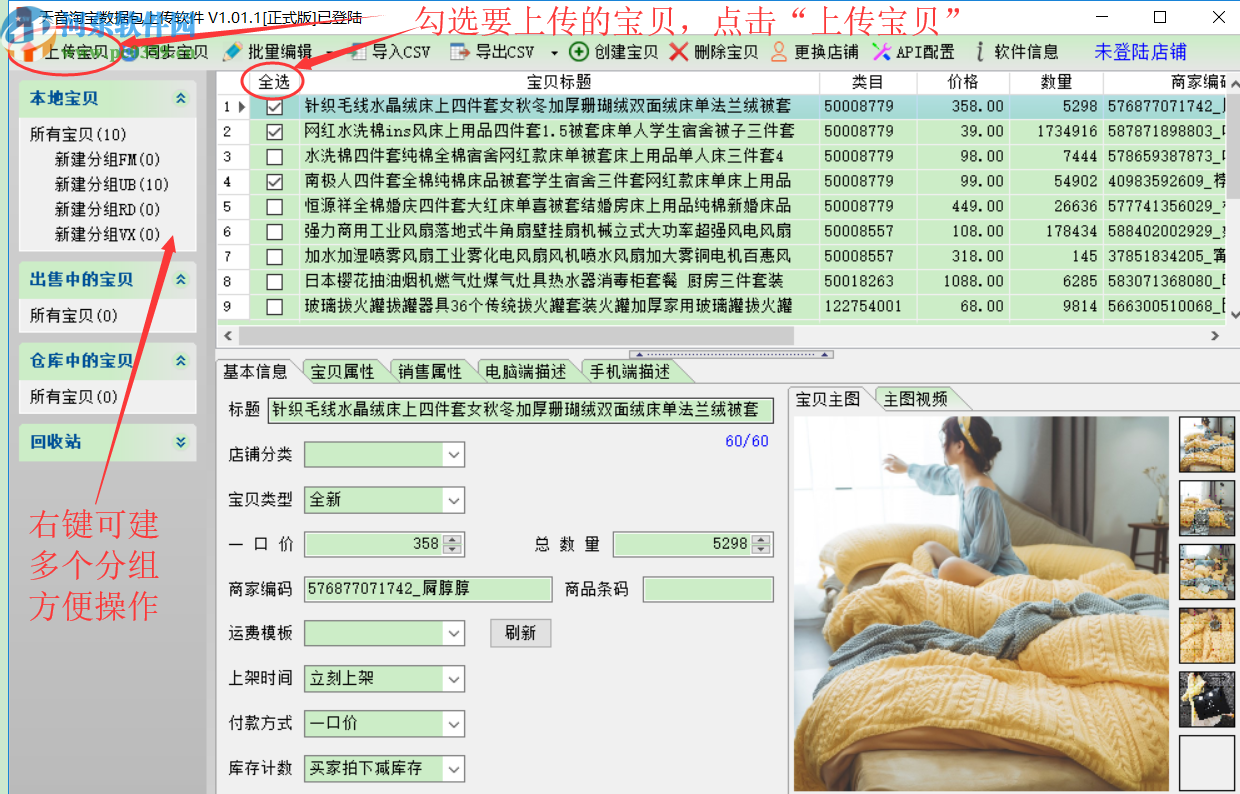The image size is (1240, 794).
Task: Check the 玻璃拔火罐 row checkbox
Action: point(274,306)
